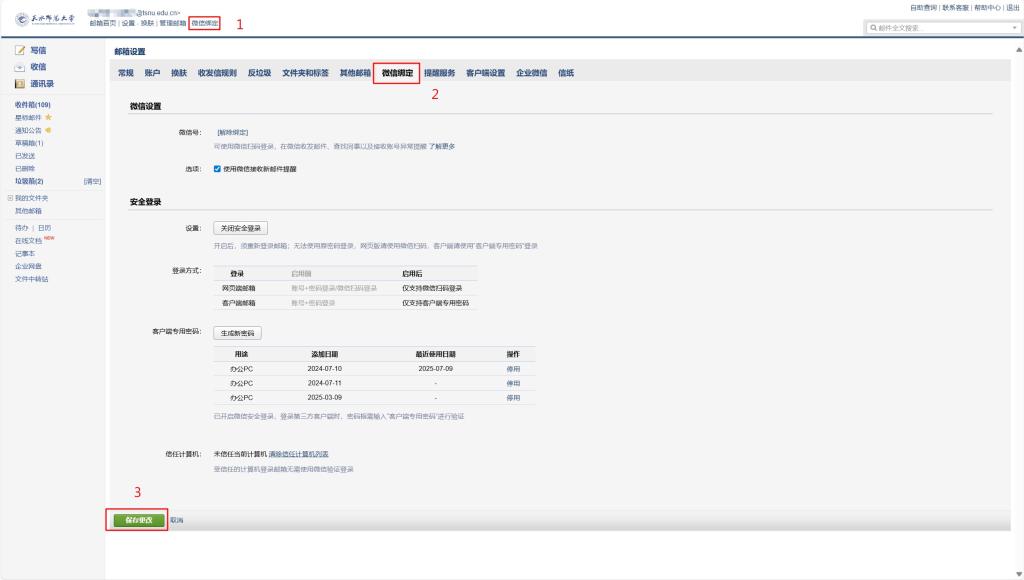The width and height of the screenshot is (1024, 580).
Task: Expand the 我的文件夹 tree node
Action: tap(10, 198)
